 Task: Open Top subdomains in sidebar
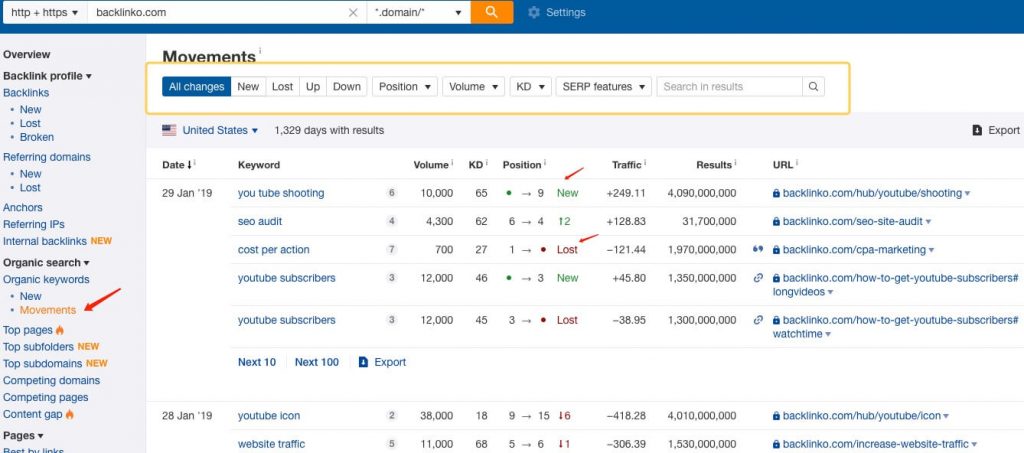(43, 364)
